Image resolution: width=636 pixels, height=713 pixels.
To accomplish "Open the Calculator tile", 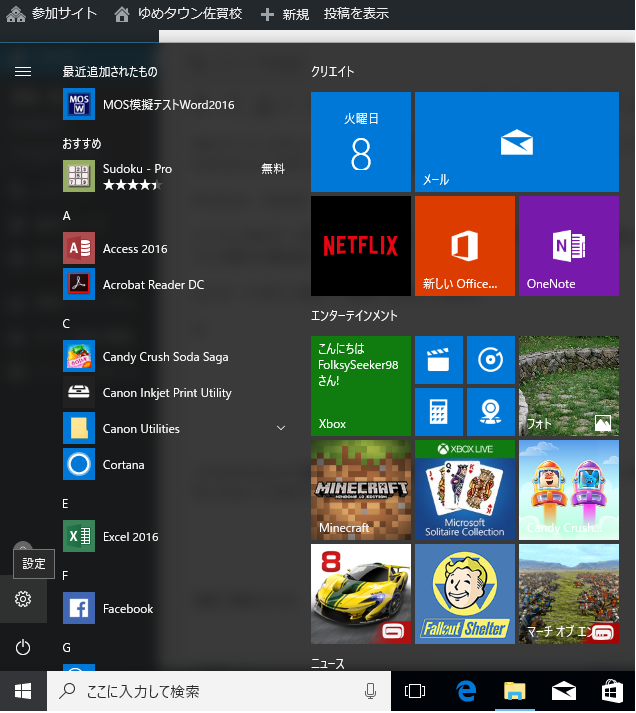I will pyautogui.click(x=439, y=412).
